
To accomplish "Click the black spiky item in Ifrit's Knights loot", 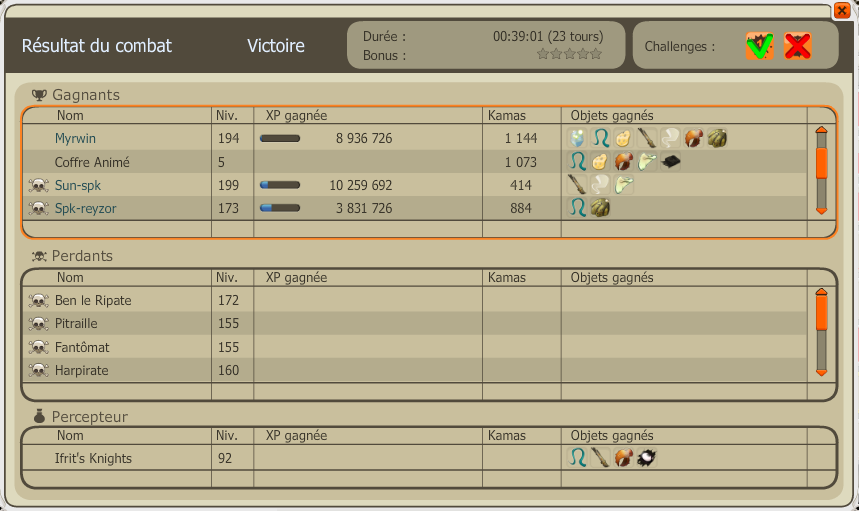I will 647,457.
